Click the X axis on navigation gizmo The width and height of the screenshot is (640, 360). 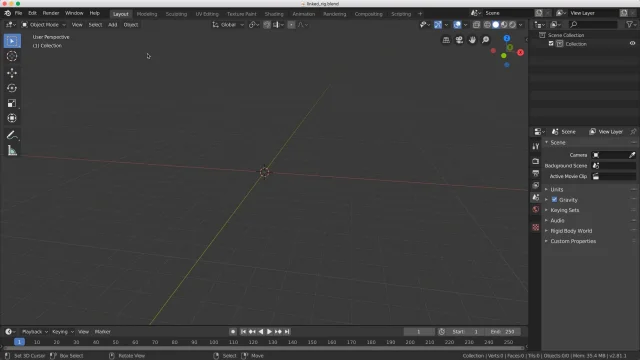(x=520, y=52)
